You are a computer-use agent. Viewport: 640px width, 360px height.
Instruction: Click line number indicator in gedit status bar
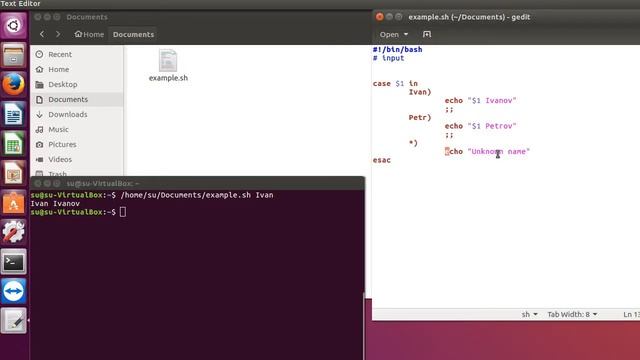(x=631, y=314)
